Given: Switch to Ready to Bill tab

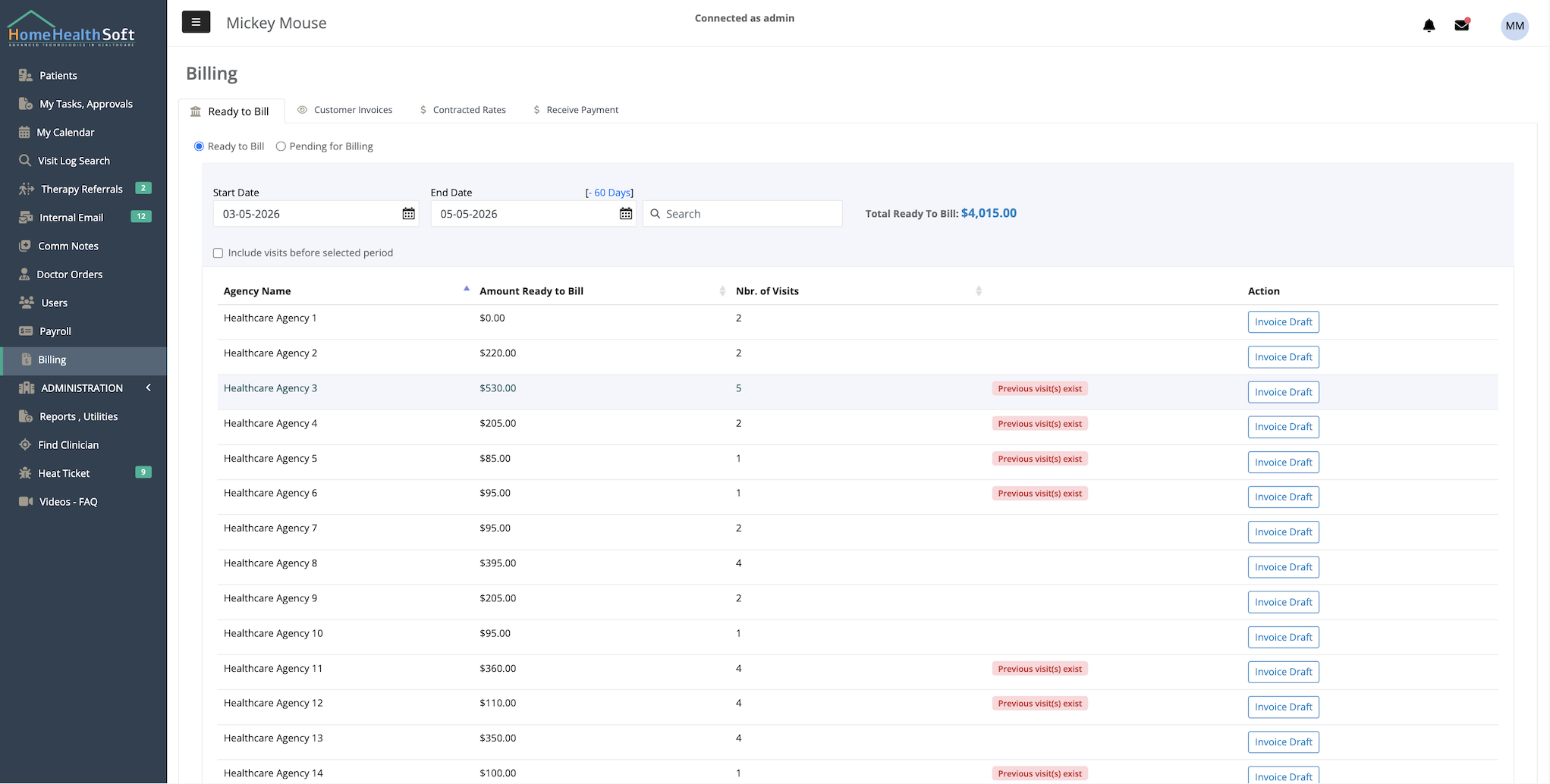Looking at the screenshot, I should [x=231, y=111].
